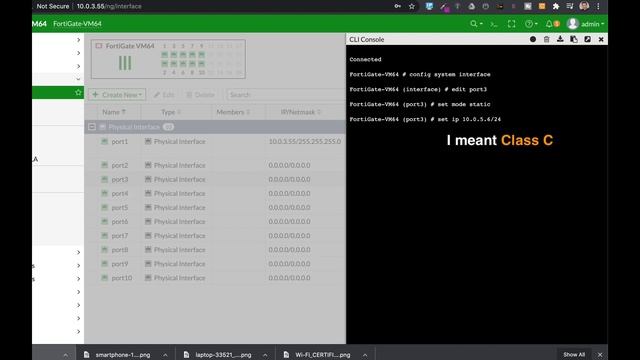The image size is (640, 360).
Task: Open the Chrome profile avatar
Action: coord(584,6)
